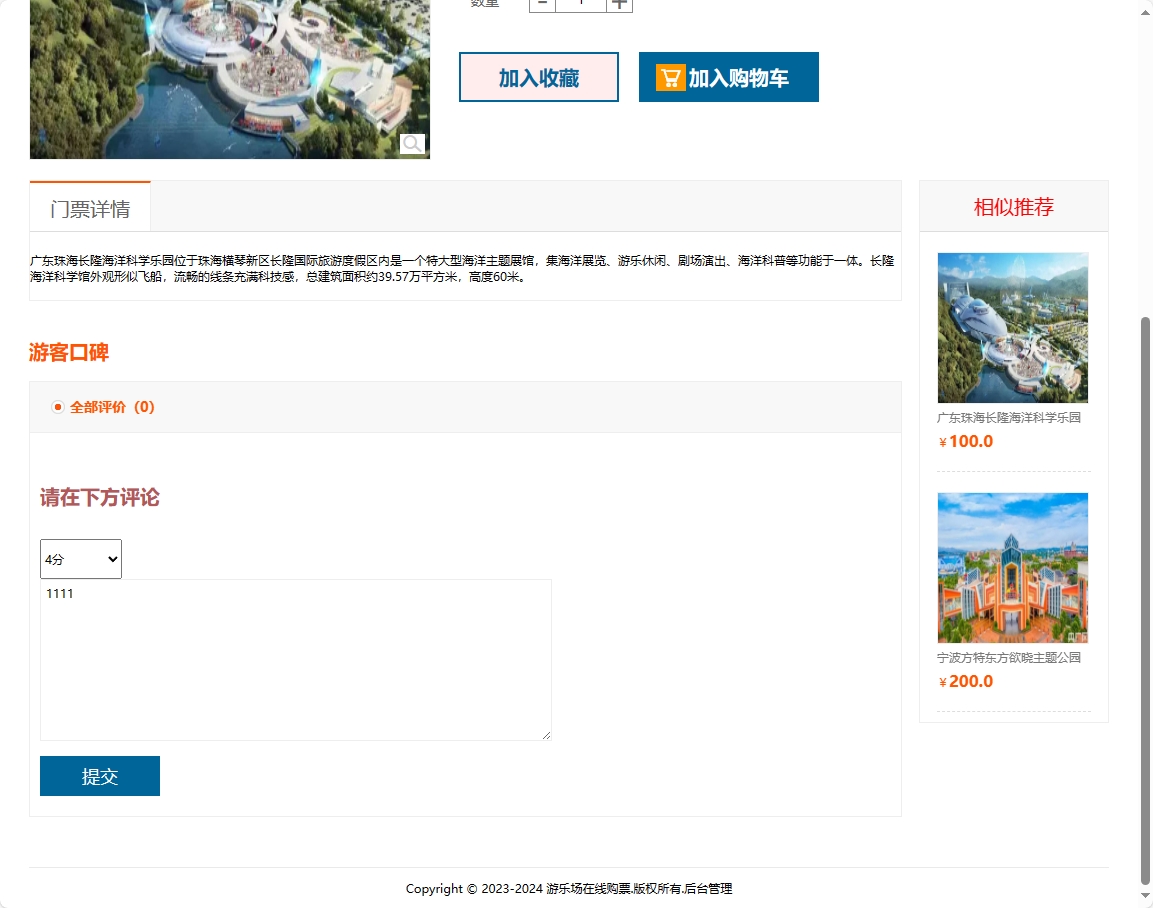This screenshot has height=908, width=1153.
Task: Click the ¥100.0 price label
Action: [x=965, y=441]
